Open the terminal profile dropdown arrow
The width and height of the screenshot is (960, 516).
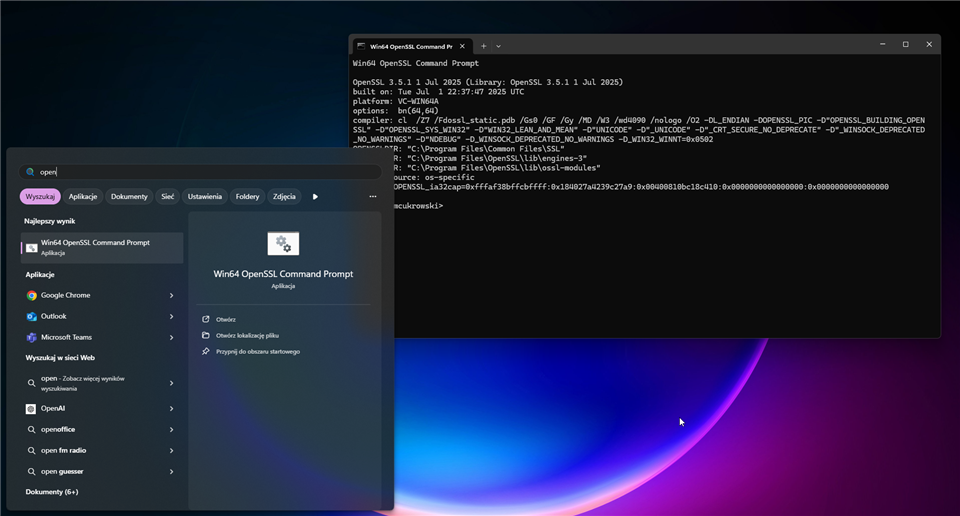coord(498,47)
